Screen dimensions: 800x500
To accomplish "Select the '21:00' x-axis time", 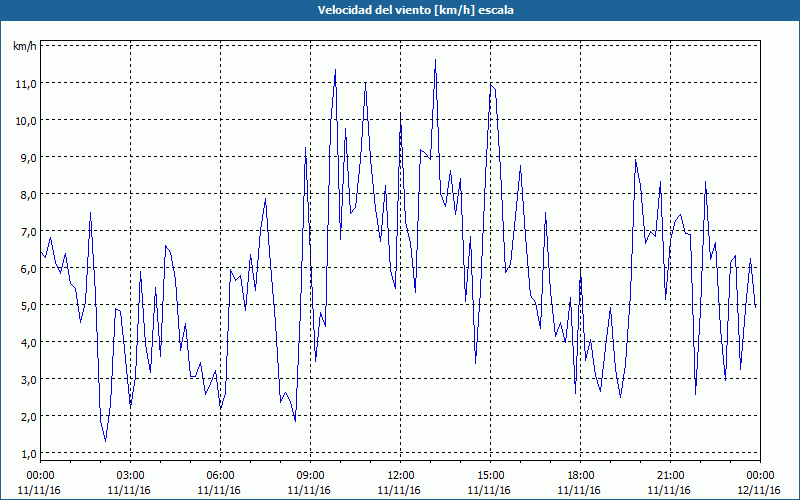I will click(x=670, y=476).
